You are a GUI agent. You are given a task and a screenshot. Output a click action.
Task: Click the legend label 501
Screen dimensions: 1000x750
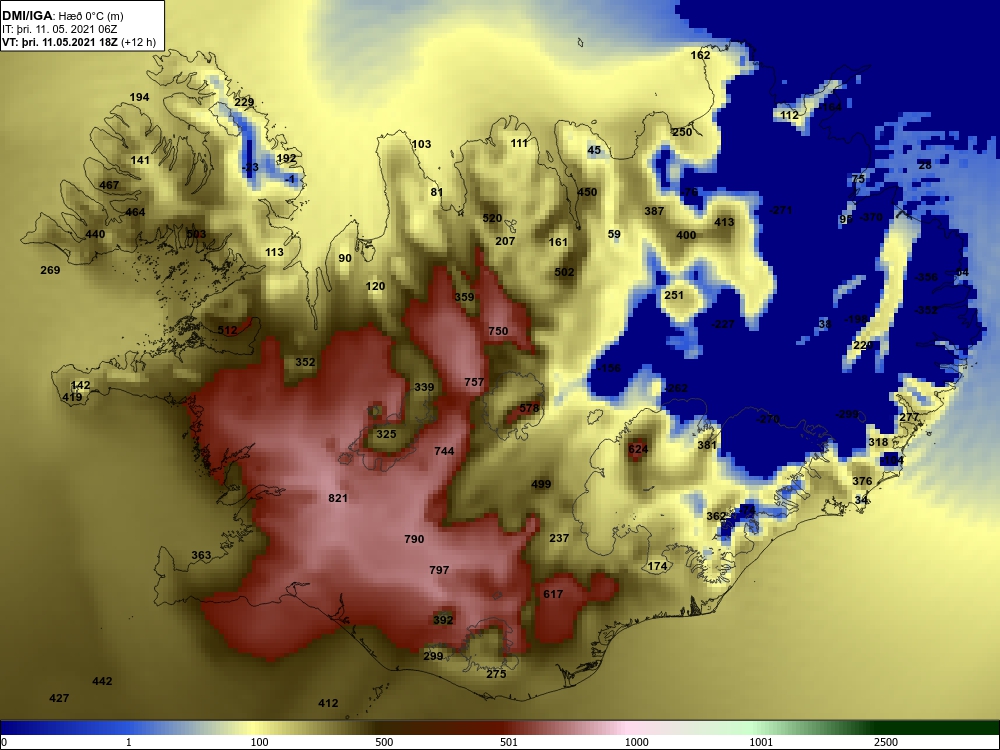(x=509, y=742)
